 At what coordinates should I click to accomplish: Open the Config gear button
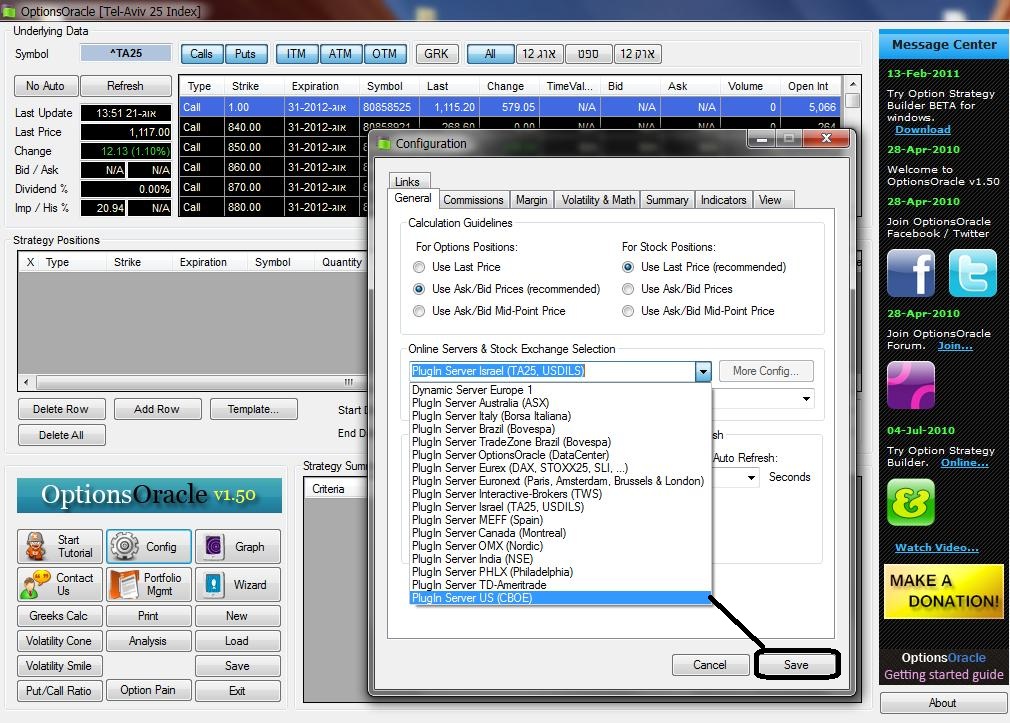(x=148, y=547)
